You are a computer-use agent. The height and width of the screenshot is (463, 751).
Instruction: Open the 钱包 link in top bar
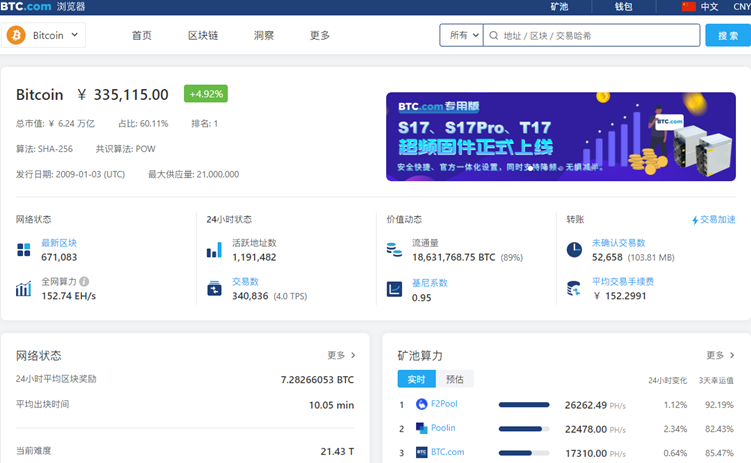click(624, 7)
